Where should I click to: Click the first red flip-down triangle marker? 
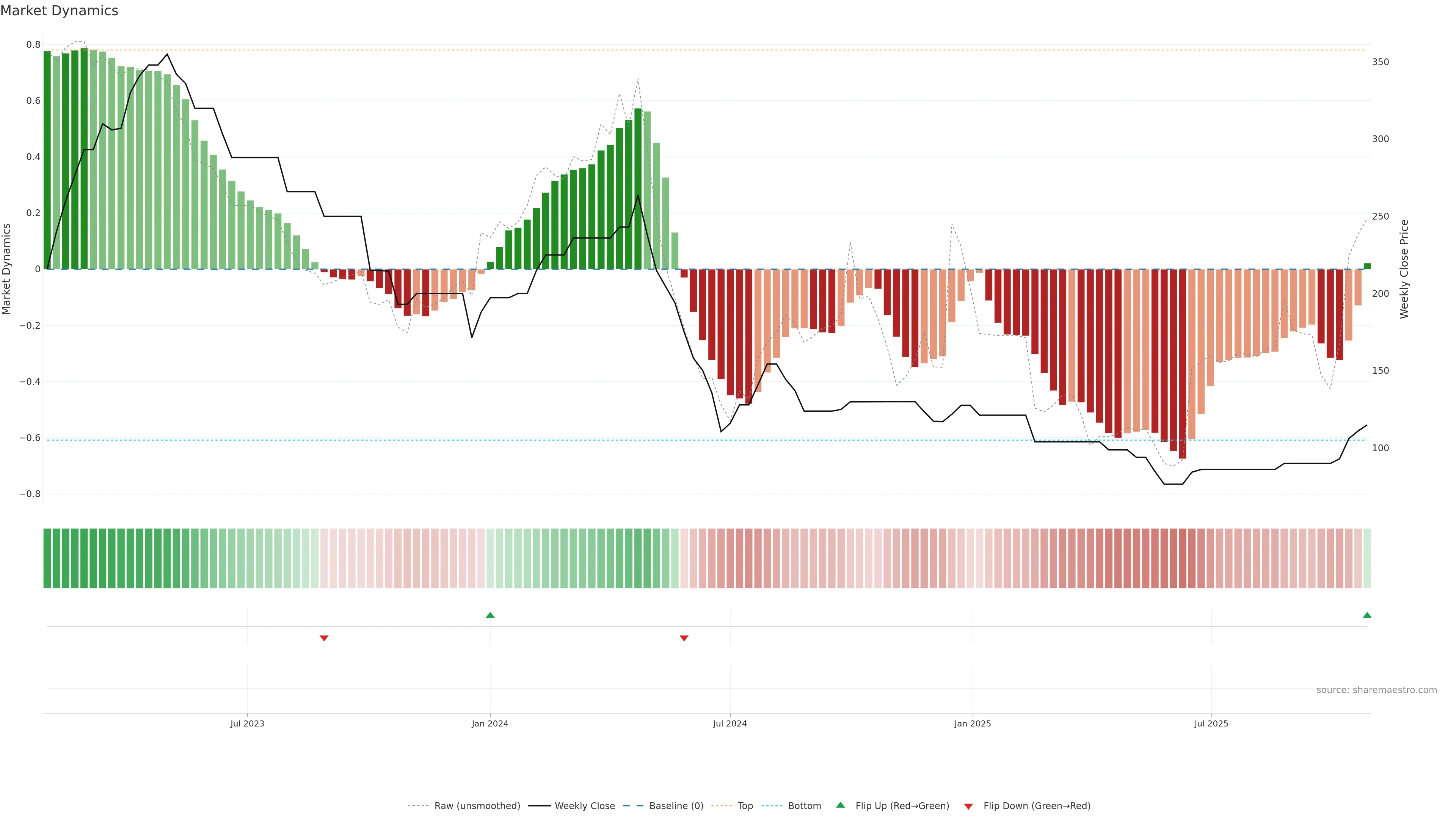point(324,638)
